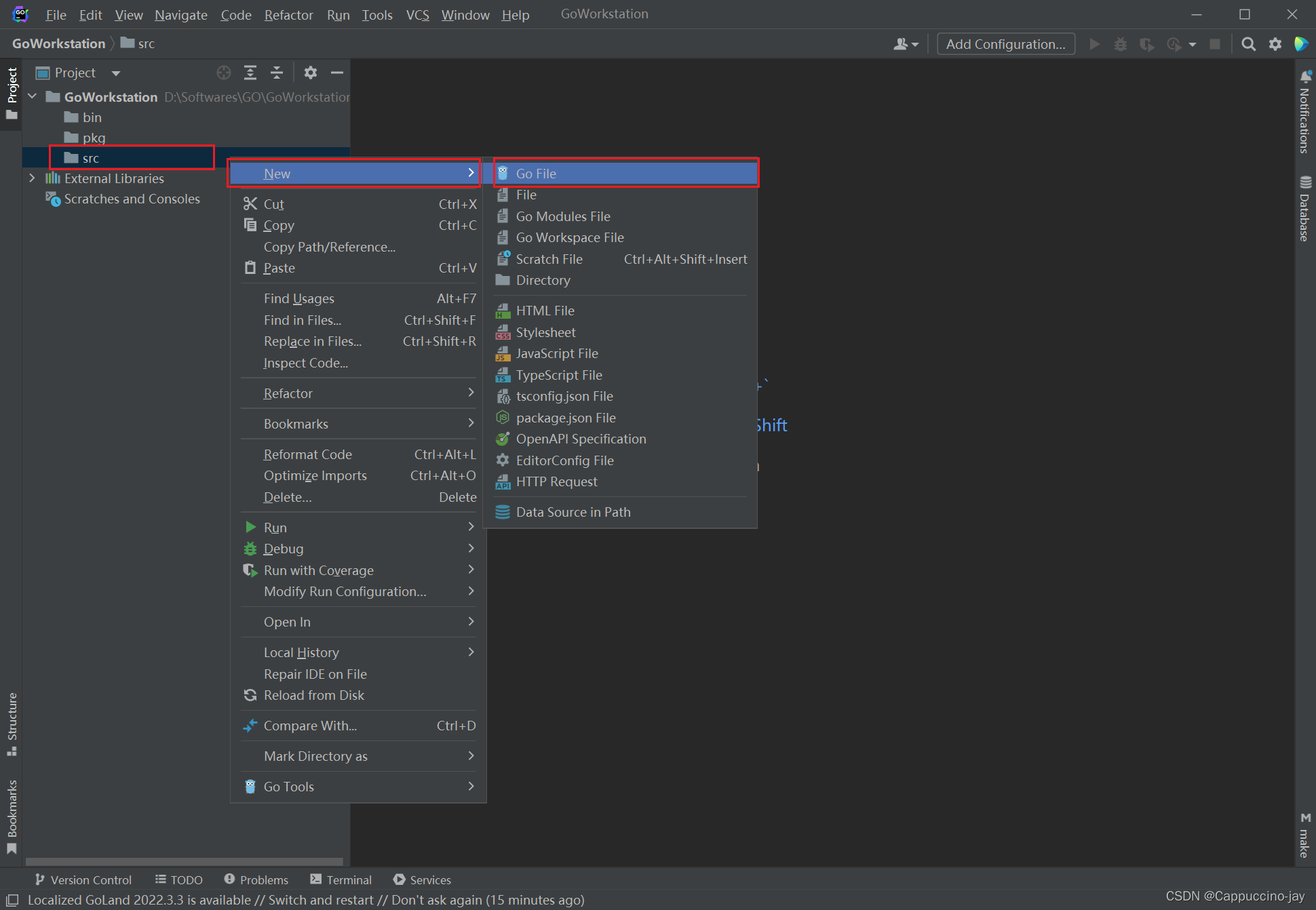
Task: Click Add Configuration... button
Action: point(1006,44)
